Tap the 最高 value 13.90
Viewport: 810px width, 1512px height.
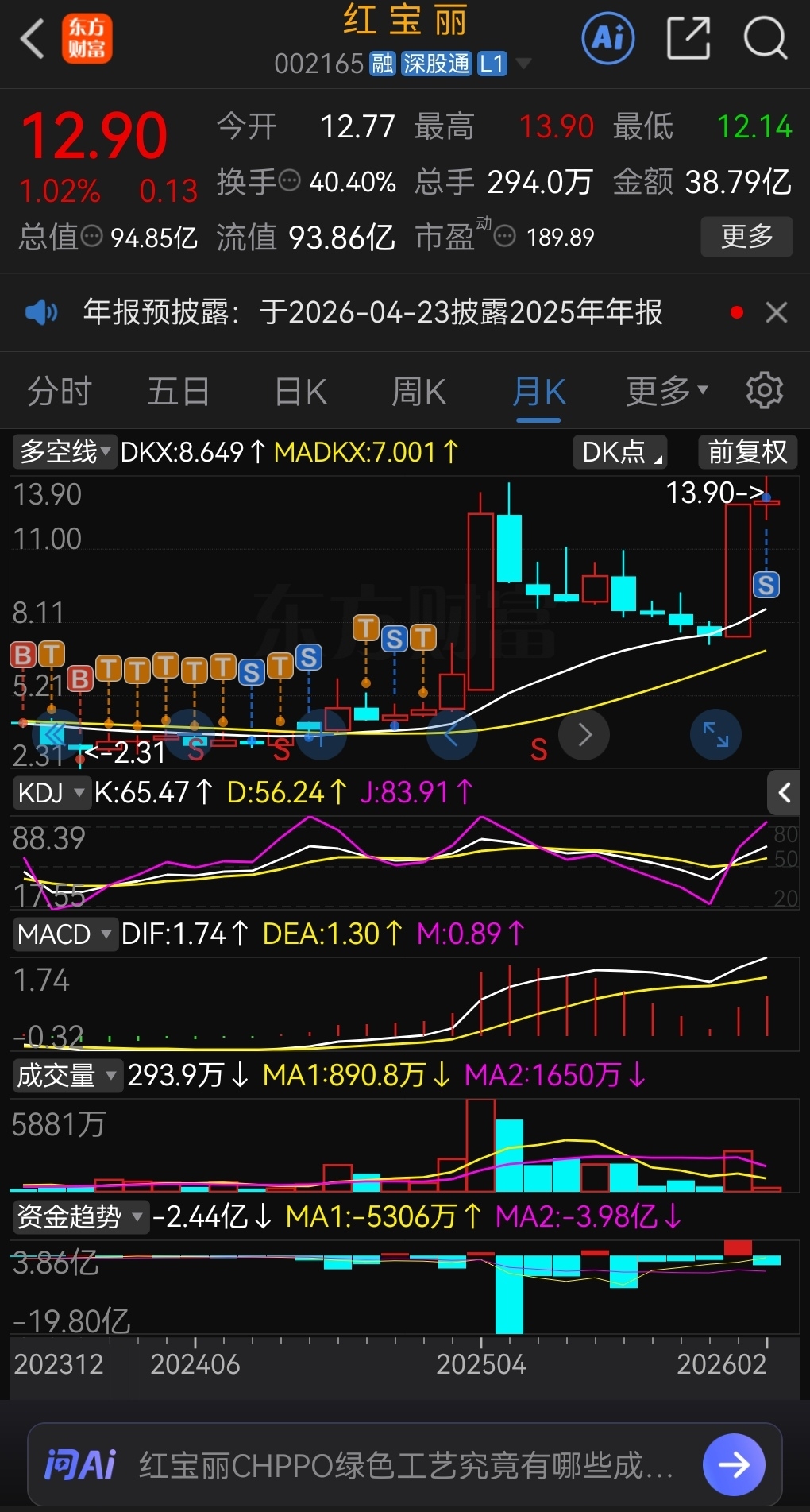[556, 126]
